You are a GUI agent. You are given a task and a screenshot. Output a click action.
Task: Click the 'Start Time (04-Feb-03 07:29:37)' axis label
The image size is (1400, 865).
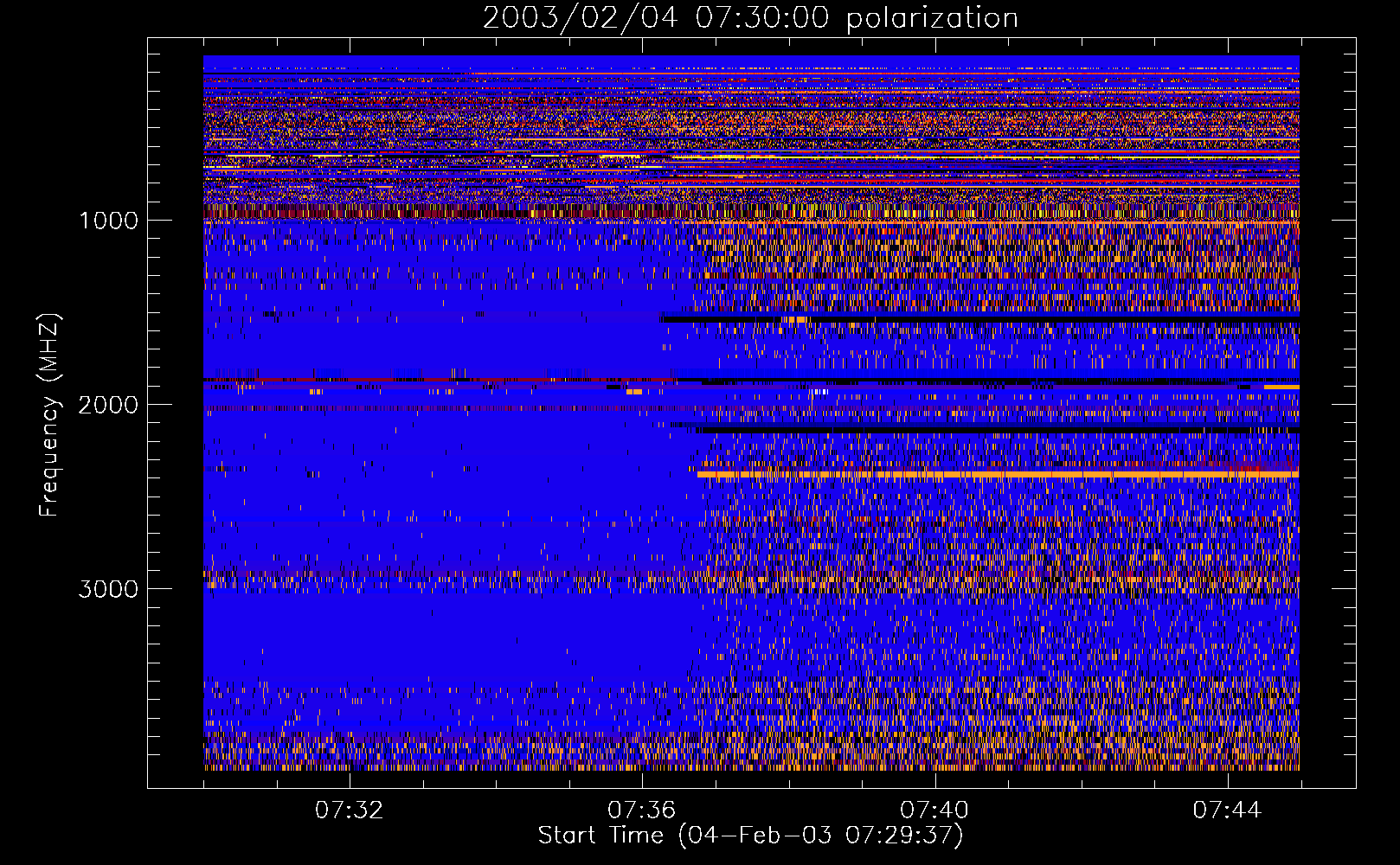[x=750, y=836]
